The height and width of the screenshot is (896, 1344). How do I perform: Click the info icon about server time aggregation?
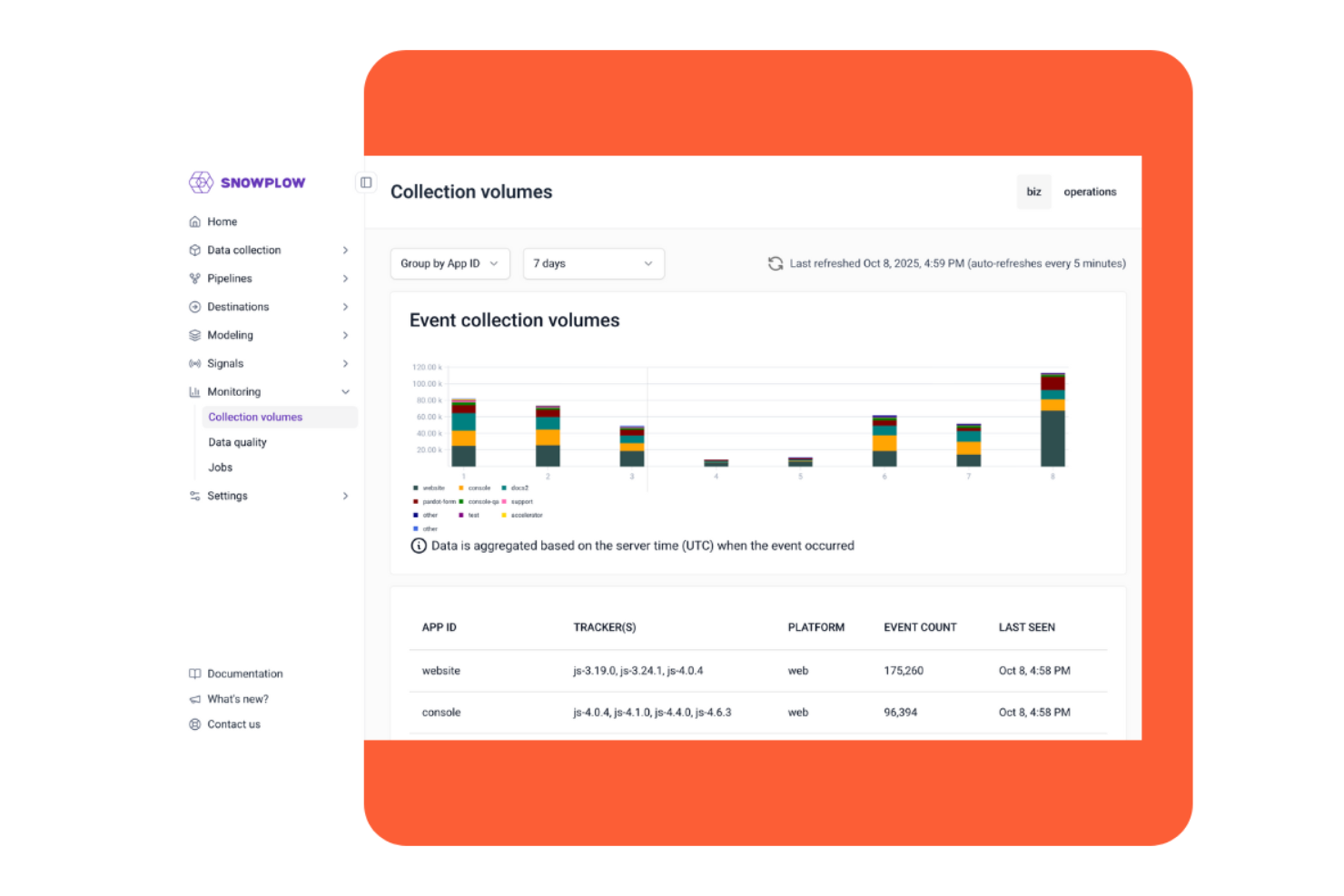[x=419, y=546]
